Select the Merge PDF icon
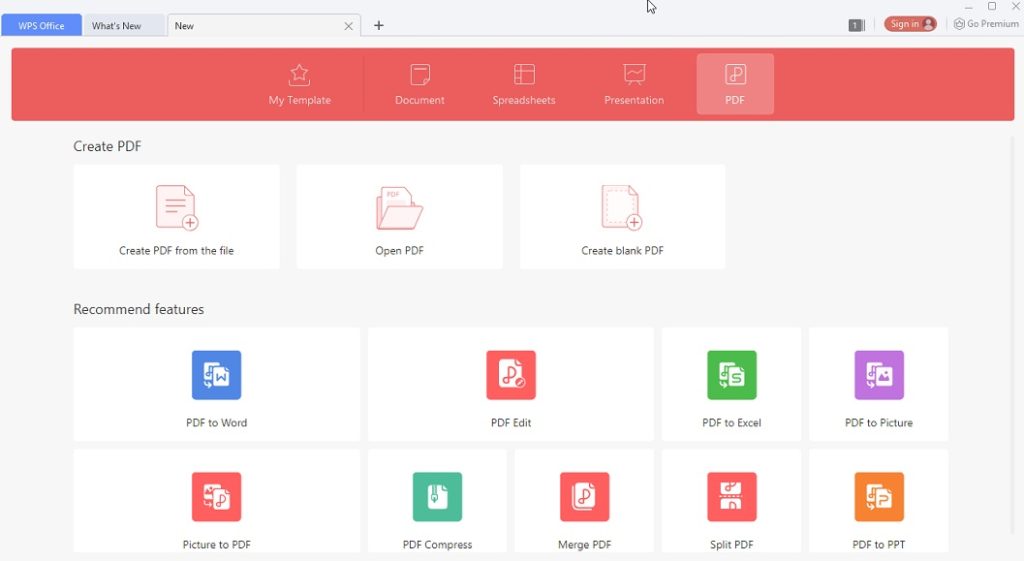Viewport: 1024px width, 561px height. click(584, 497)
